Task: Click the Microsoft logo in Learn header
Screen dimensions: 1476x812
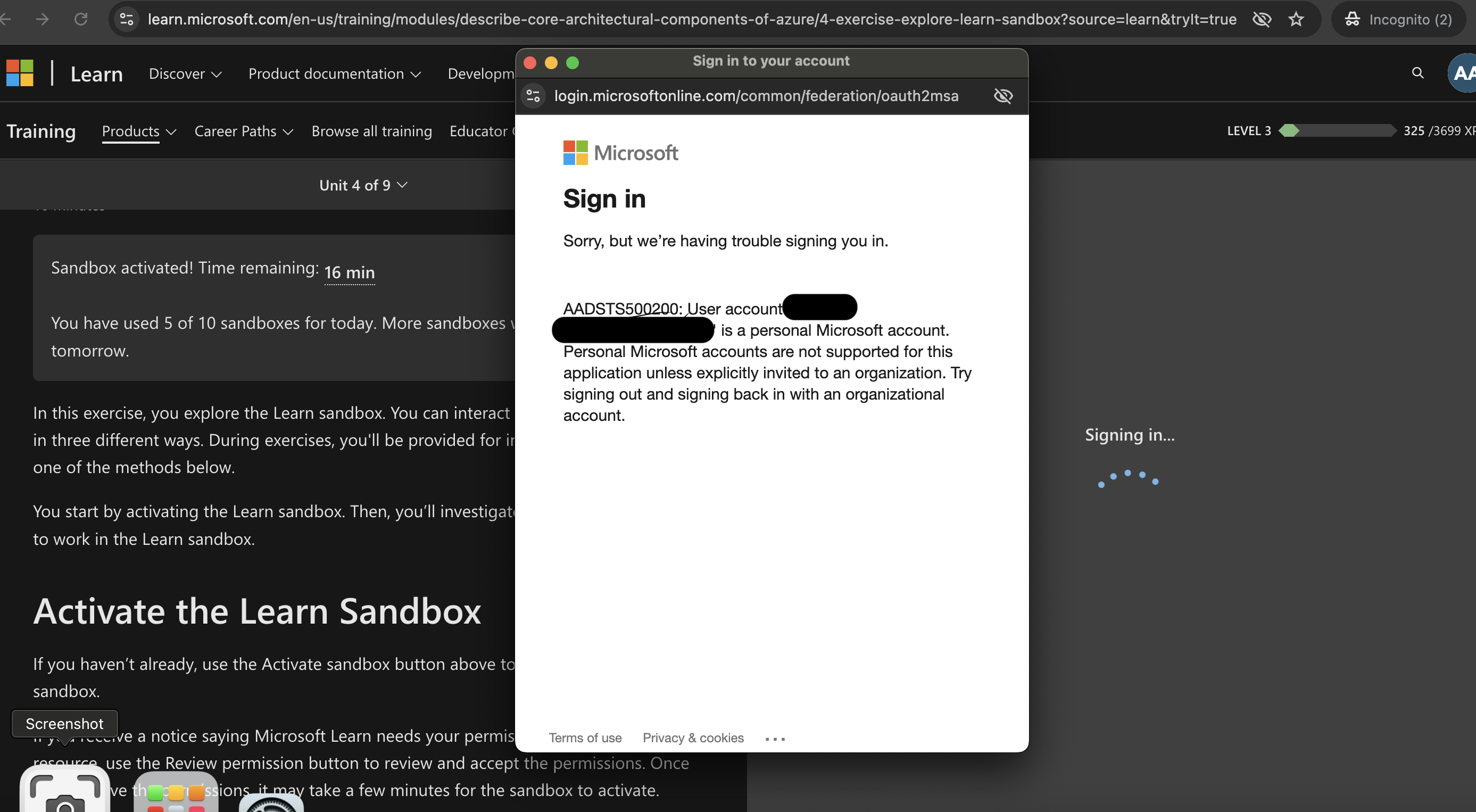Action: pyautogui.click(x=20, y=73)
